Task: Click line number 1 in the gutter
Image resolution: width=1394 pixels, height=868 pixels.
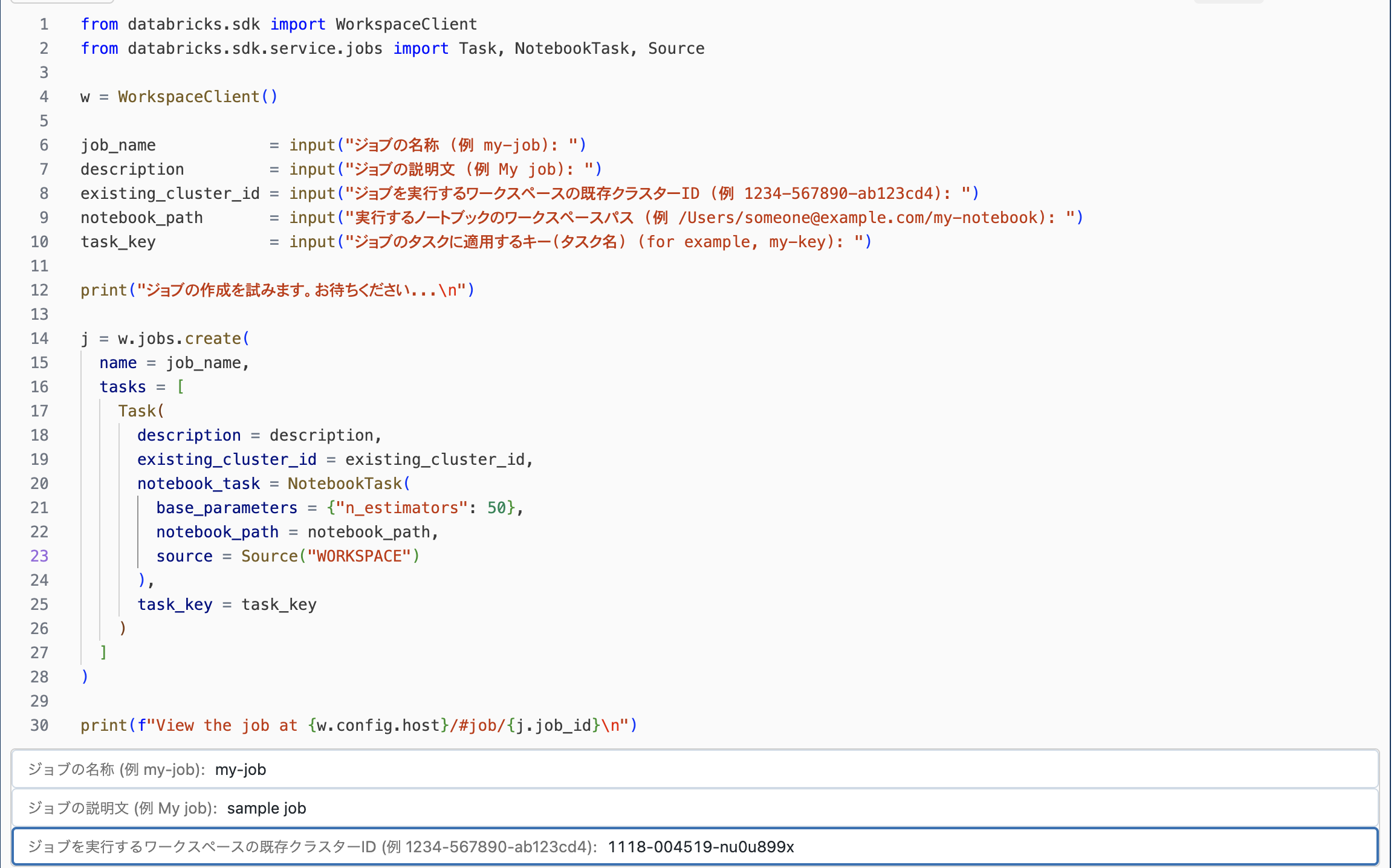Action: [x=43, y=24]
